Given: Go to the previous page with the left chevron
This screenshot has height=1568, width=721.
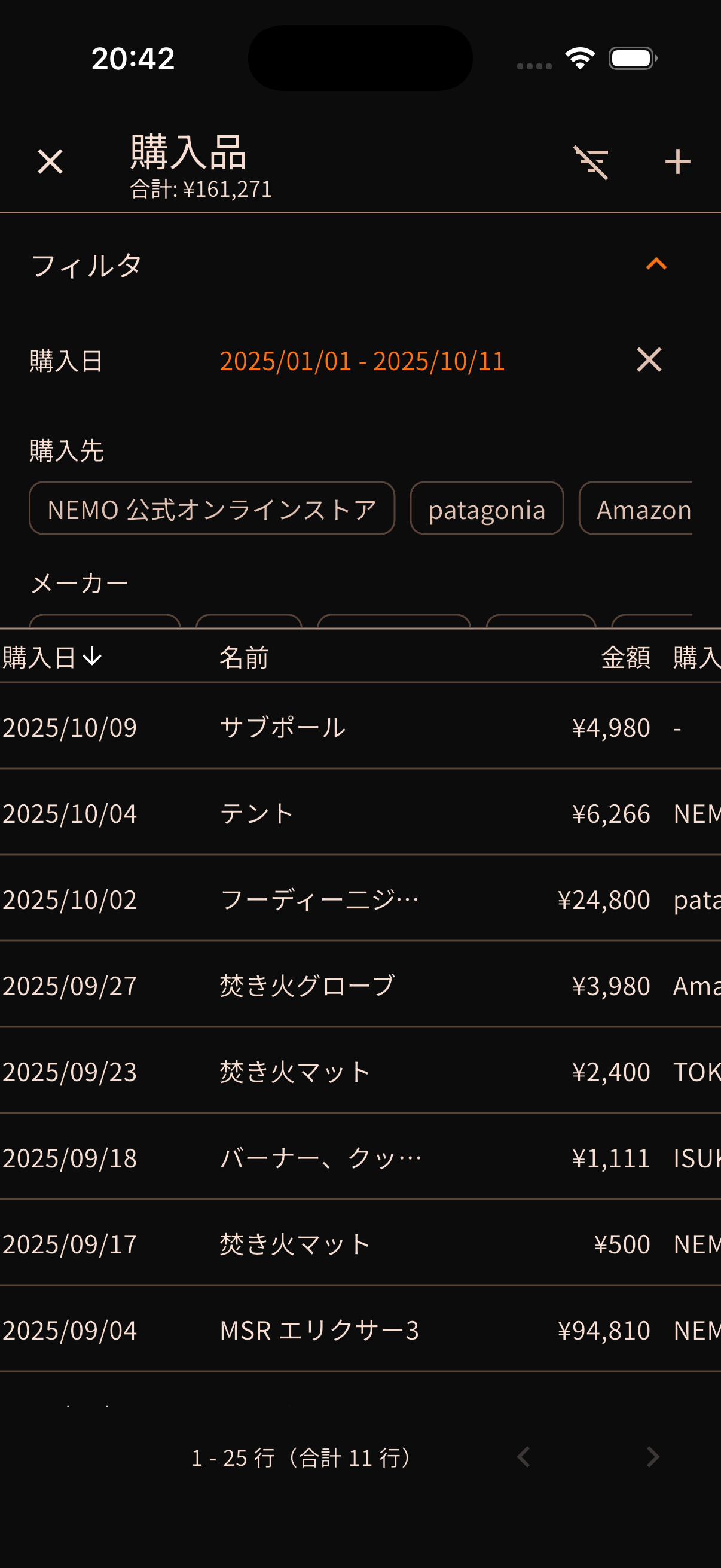Looking at the screenshot, I should click(523, 1458).
